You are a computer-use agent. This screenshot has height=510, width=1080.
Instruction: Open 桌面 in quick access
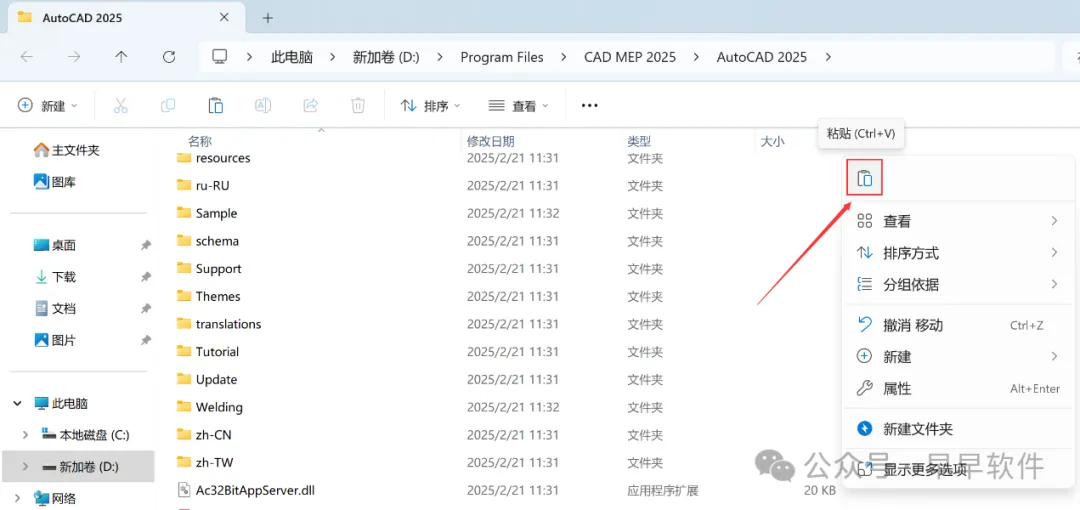coord(55,245)
